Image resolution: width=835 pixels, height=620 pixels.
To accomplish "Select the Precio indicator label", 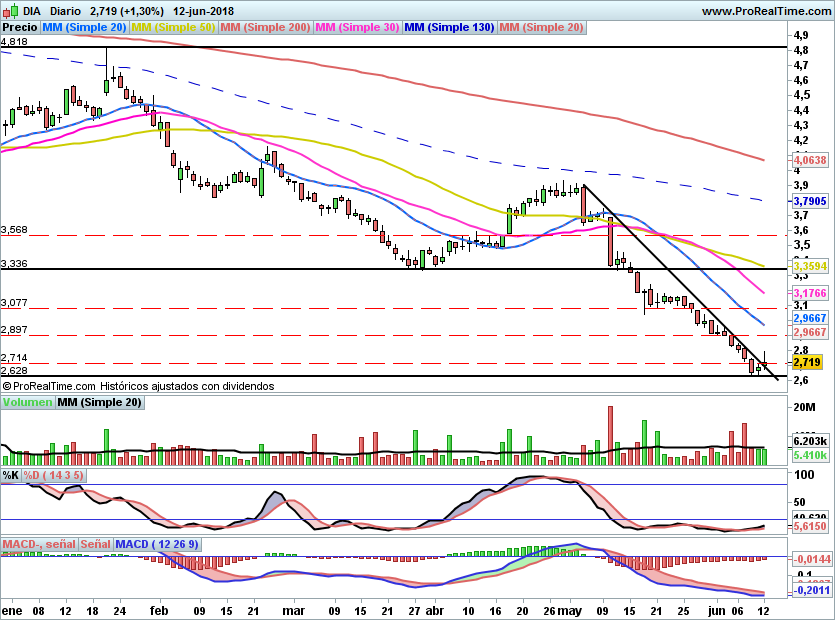I will tap(20, 27).
